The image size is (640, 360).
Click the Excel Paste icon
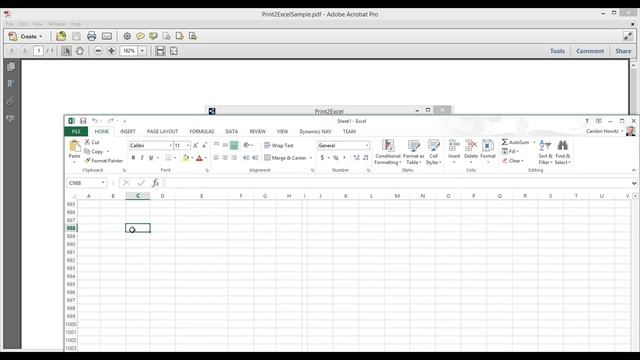point(74,146)
